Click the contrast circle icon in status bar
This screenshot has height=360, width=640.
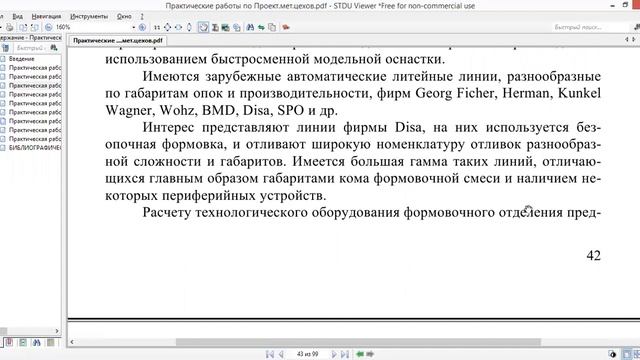pos(612,354)
